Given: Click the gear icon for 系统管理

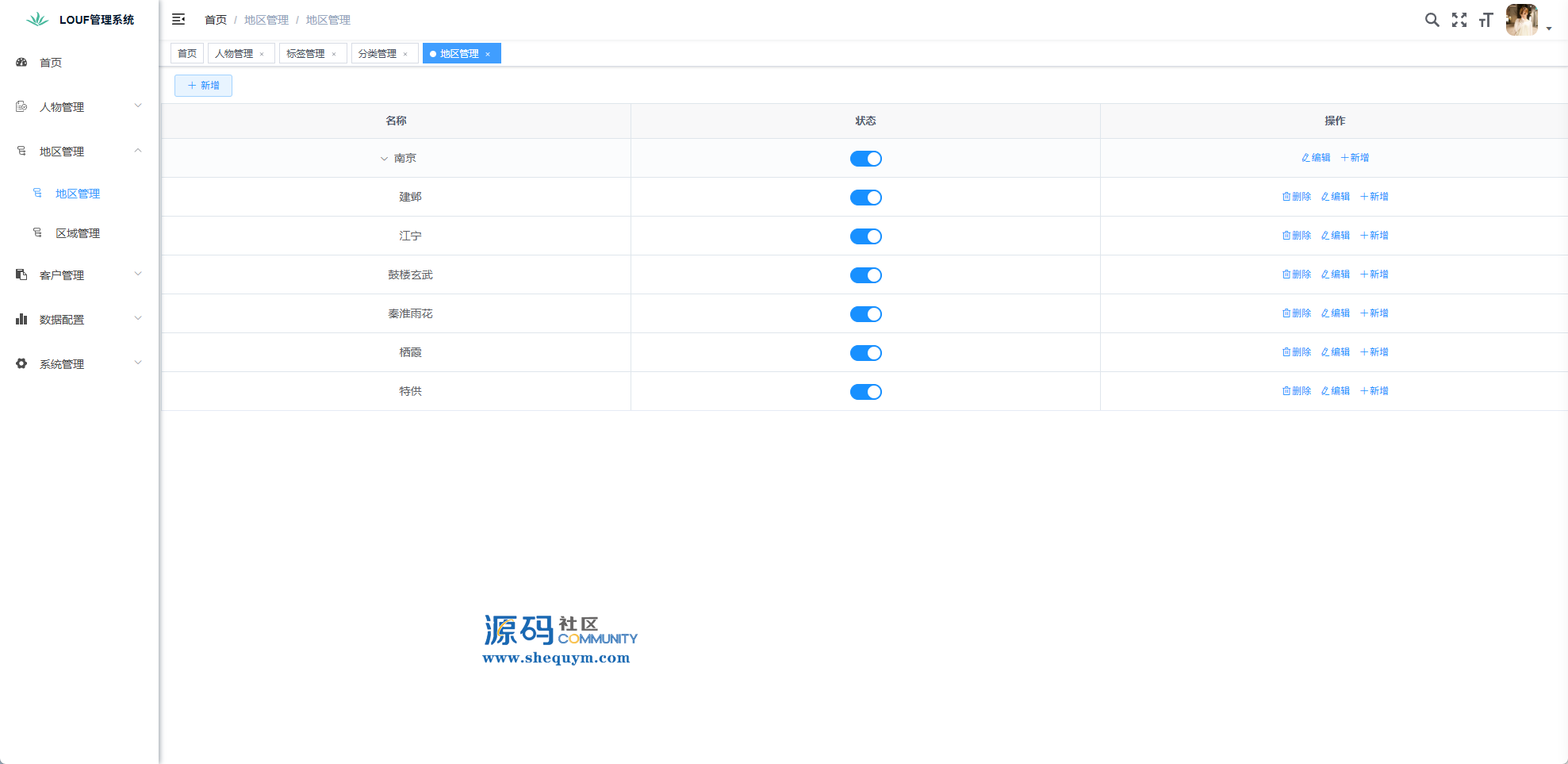Looking at the screenshot, I should click(21, 363).
